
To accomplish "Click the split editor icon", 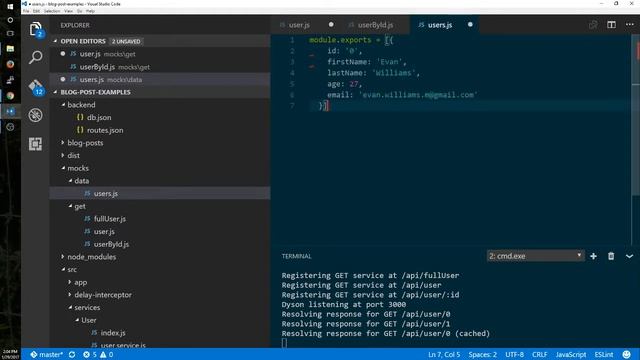I will tap(611, 25).
